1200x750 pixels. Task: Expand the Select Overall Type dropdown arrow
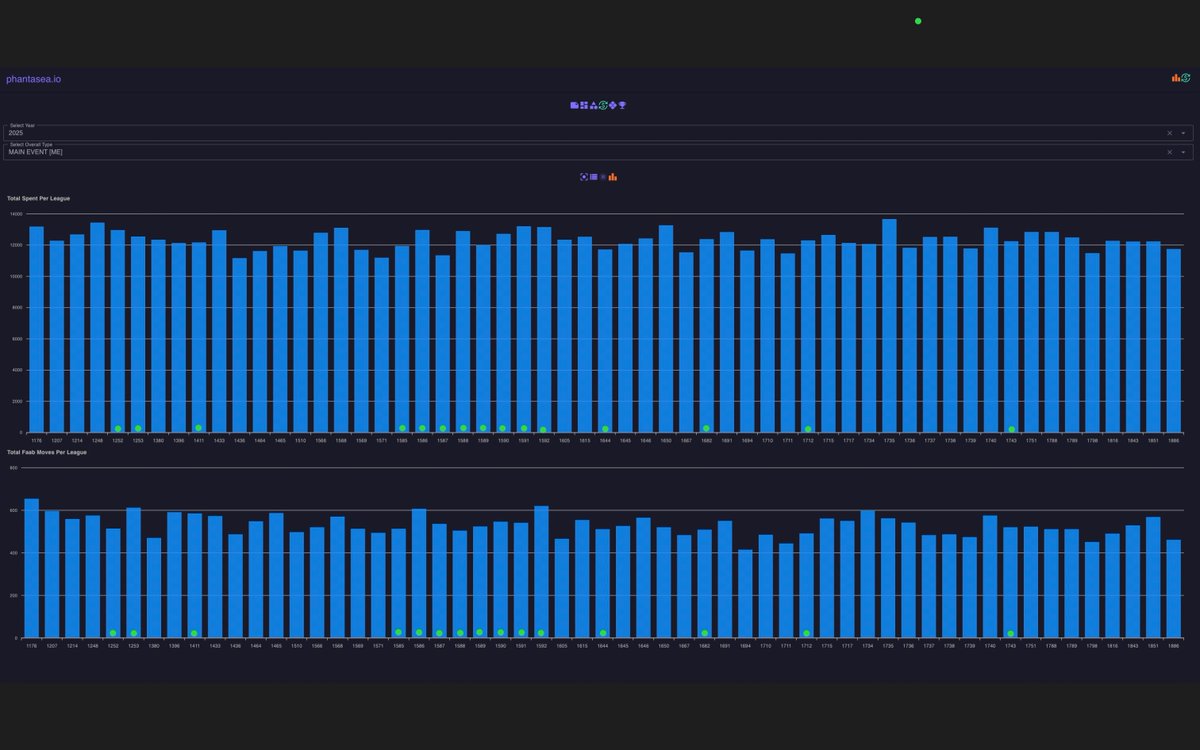point(1183,152)
